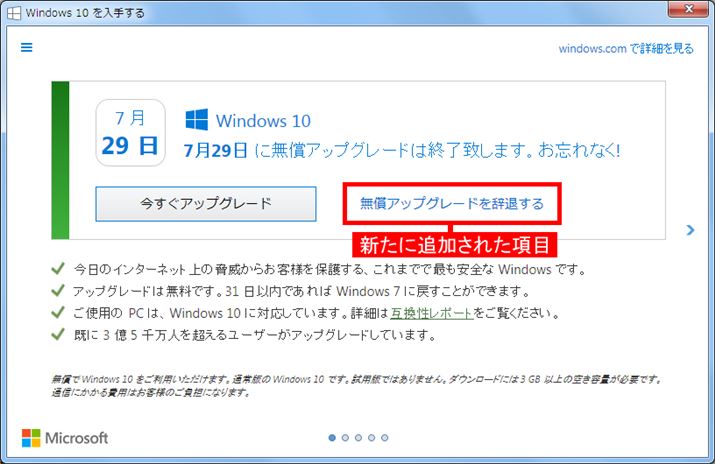This screenshot has height=464, width=715.
Task: Click the Microsoft logo at bottom
Action: click(65, 438)
